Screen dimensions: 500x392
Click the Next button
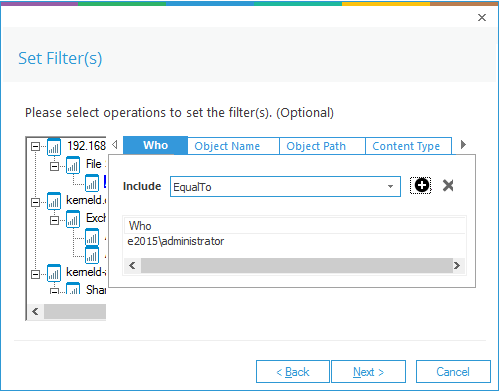click(x=368, y=371)
